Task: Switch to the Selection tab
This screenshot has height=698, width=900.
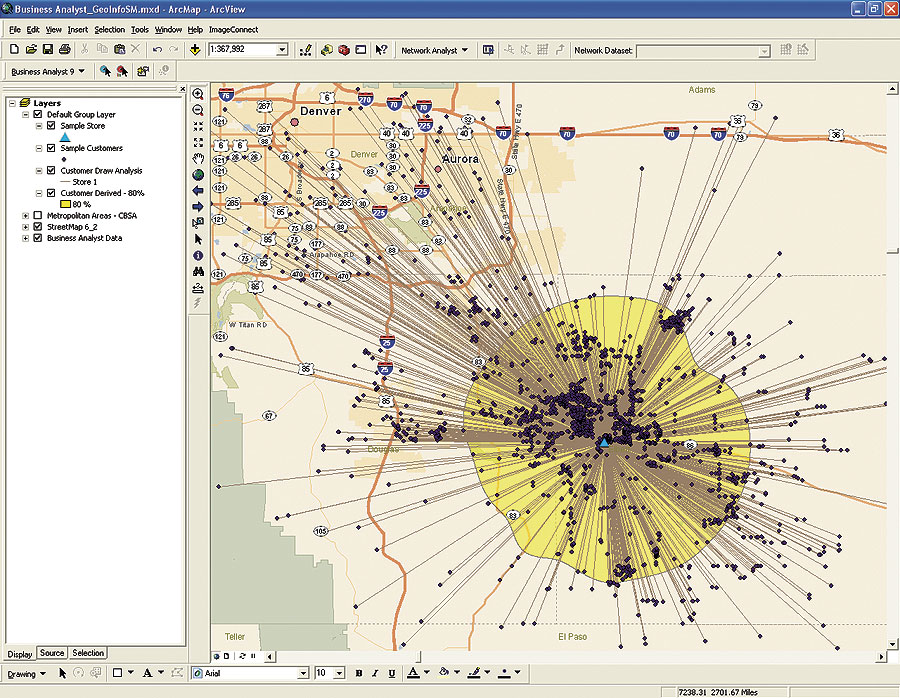Action: pyautogui.click(x=88, y=653)
